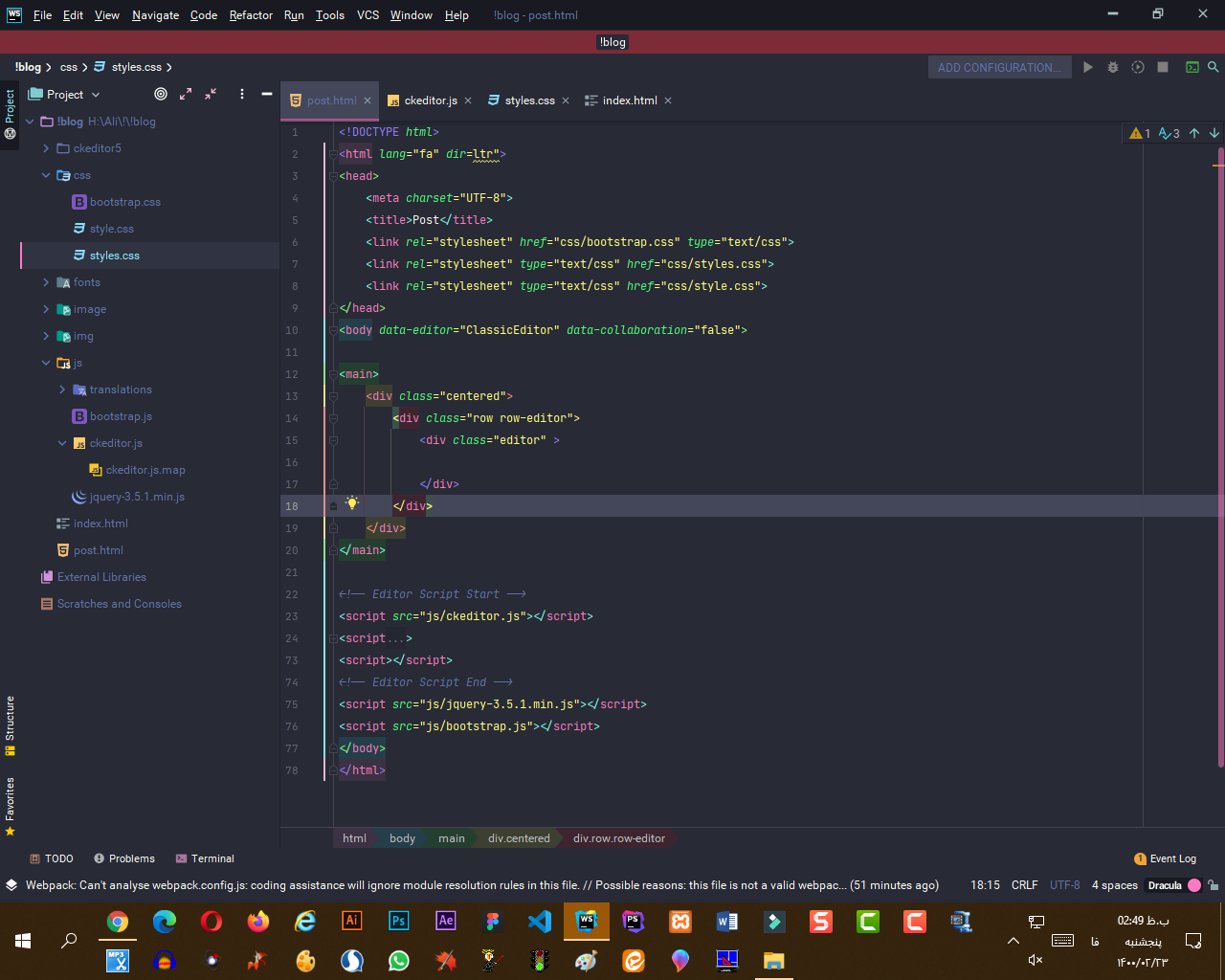Click the read-only lock icon in status bar
Image resolution: width=1225 pixels, height=980 pixels.
coord(1213,885)
